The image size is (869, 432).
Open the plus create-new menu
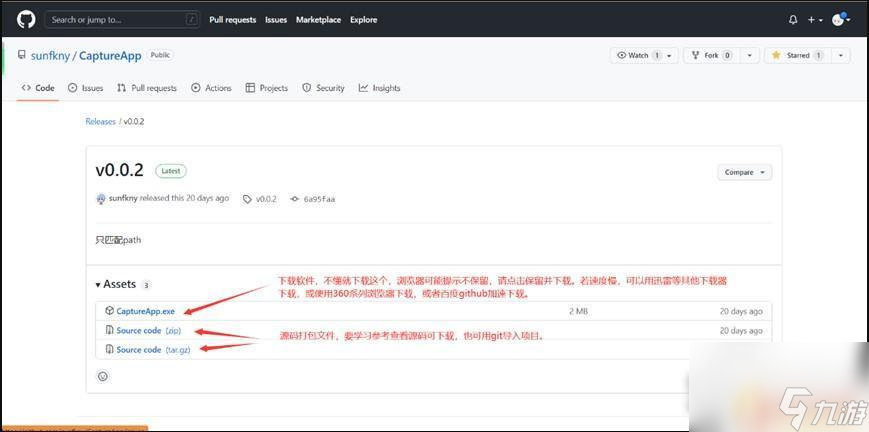point(815,20)
